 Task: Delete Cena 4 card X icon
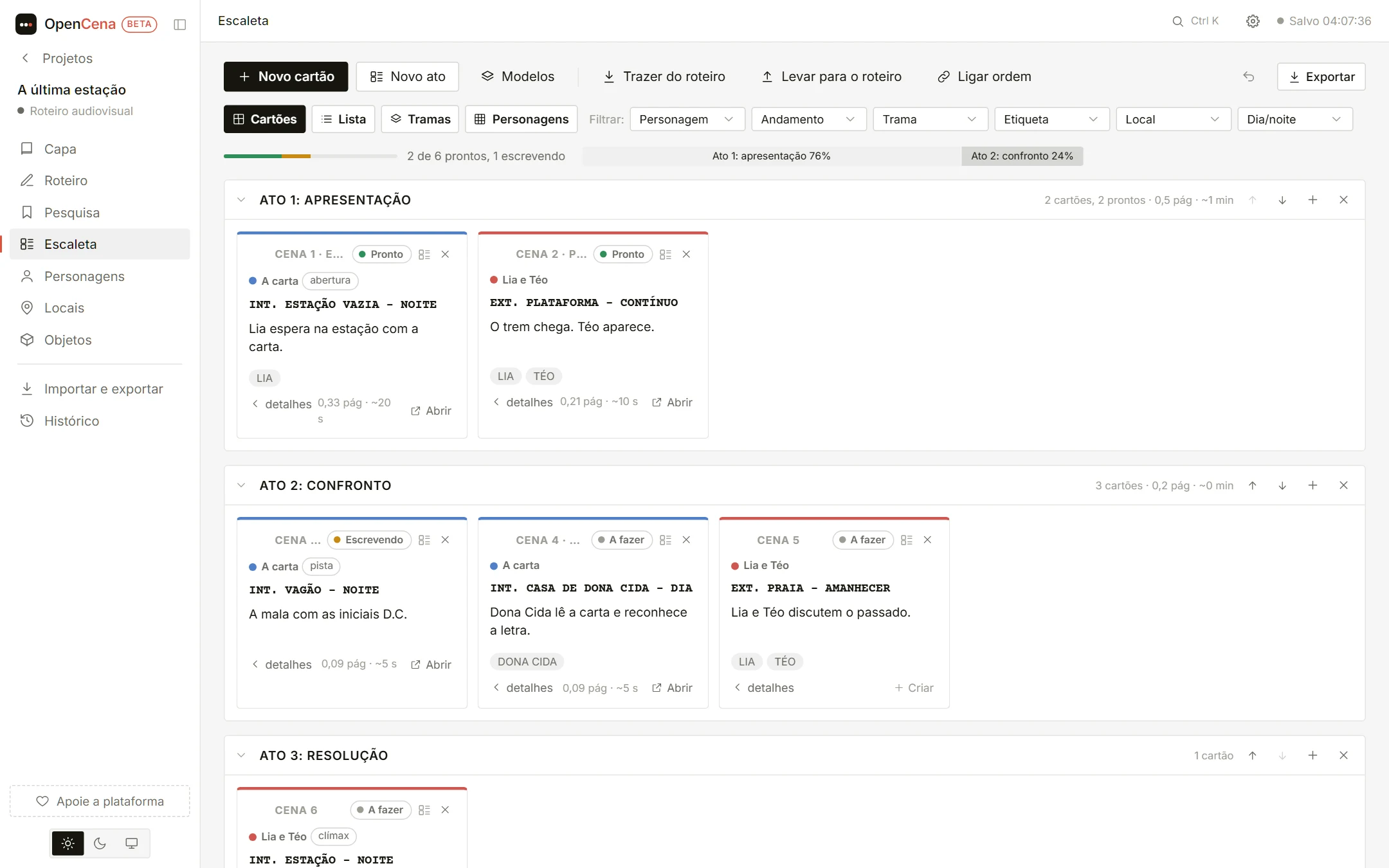[x=686, y=540]
